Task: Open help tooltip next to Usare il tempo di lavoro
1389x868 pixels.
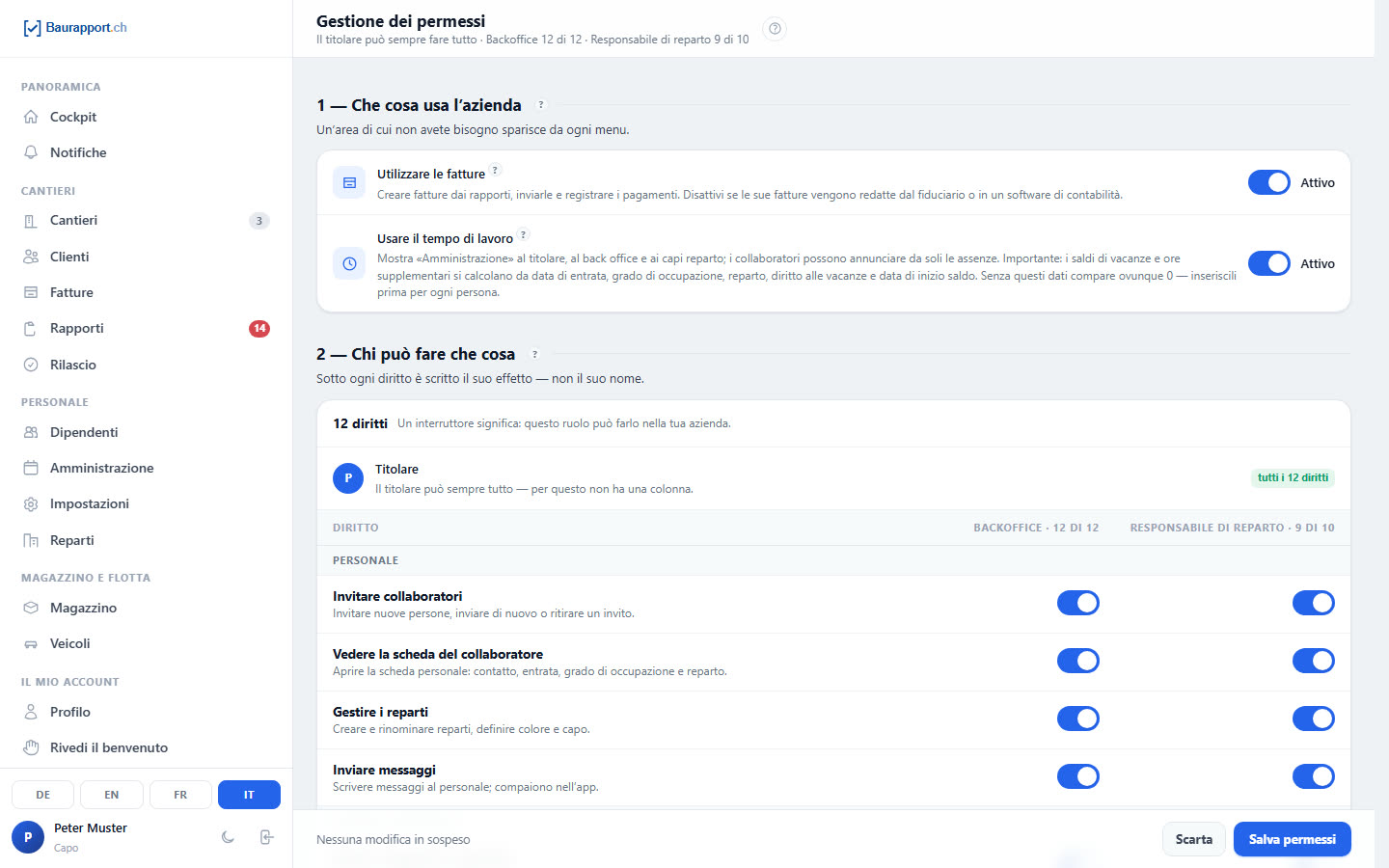Action: pos(524,234)
